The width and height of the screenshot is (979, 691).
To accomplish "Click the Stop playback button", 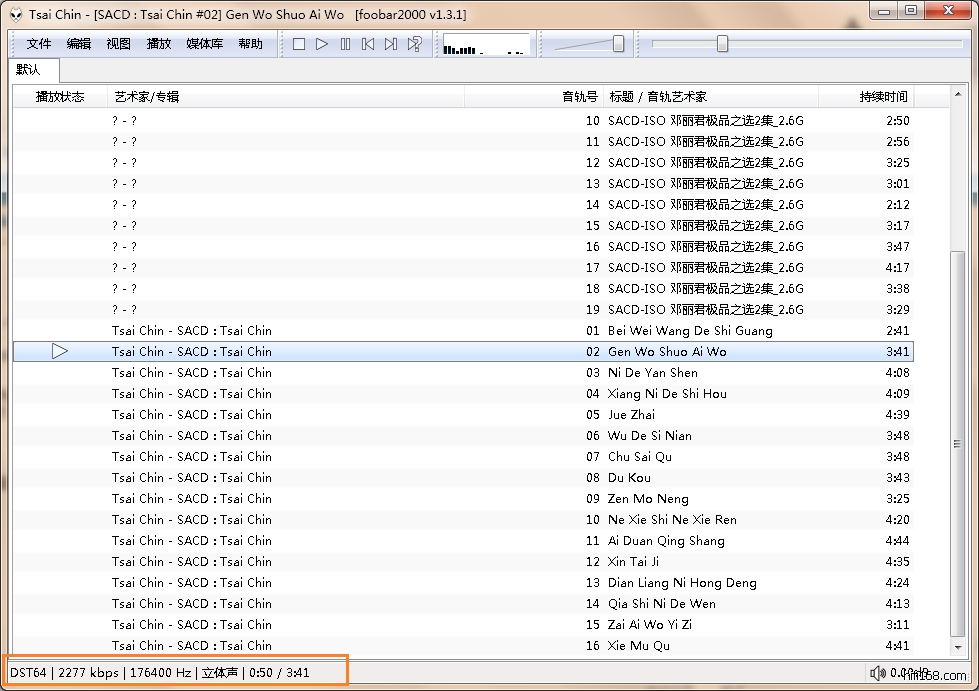I will 299,44.
